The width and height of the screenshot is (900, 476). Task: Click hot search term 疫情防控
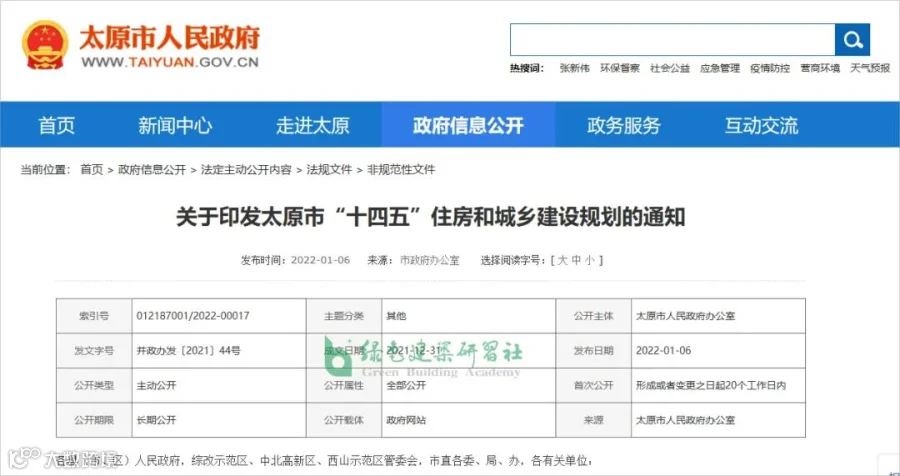[770, 68]
